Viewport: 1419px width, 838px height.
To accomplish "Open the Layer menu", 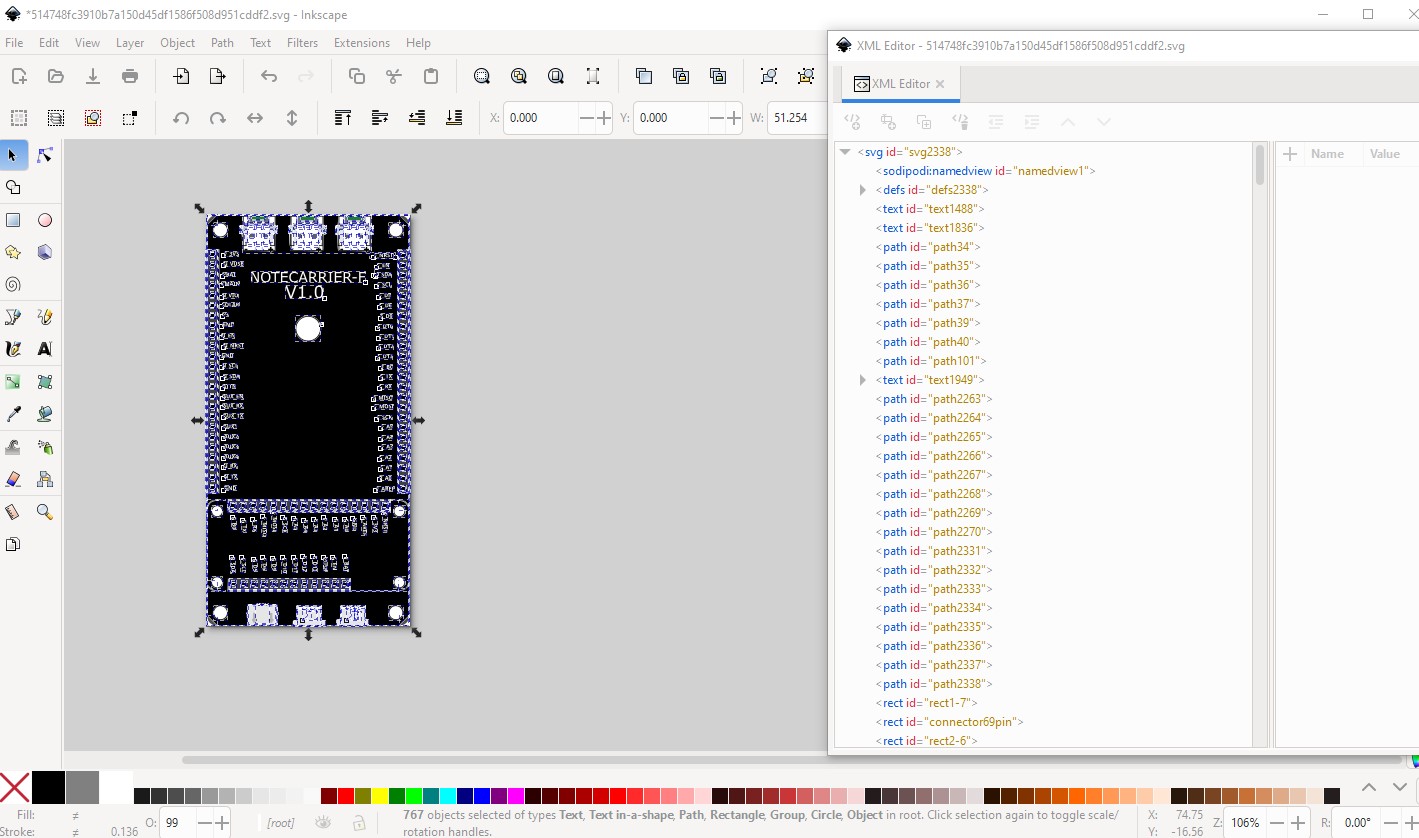I will [x=130, y=43].
